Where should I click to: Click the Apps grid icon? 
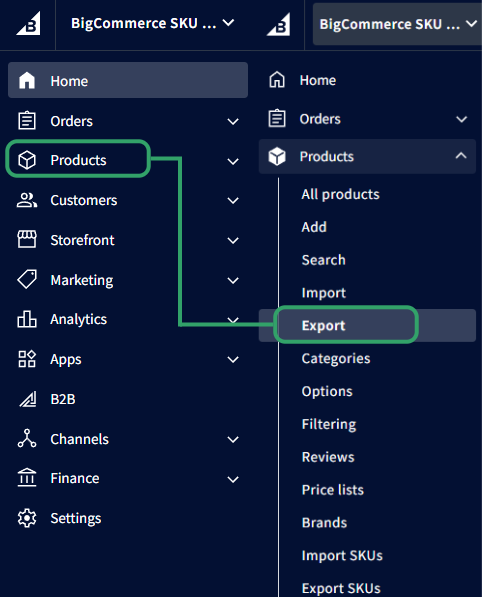tap(27, 359)
